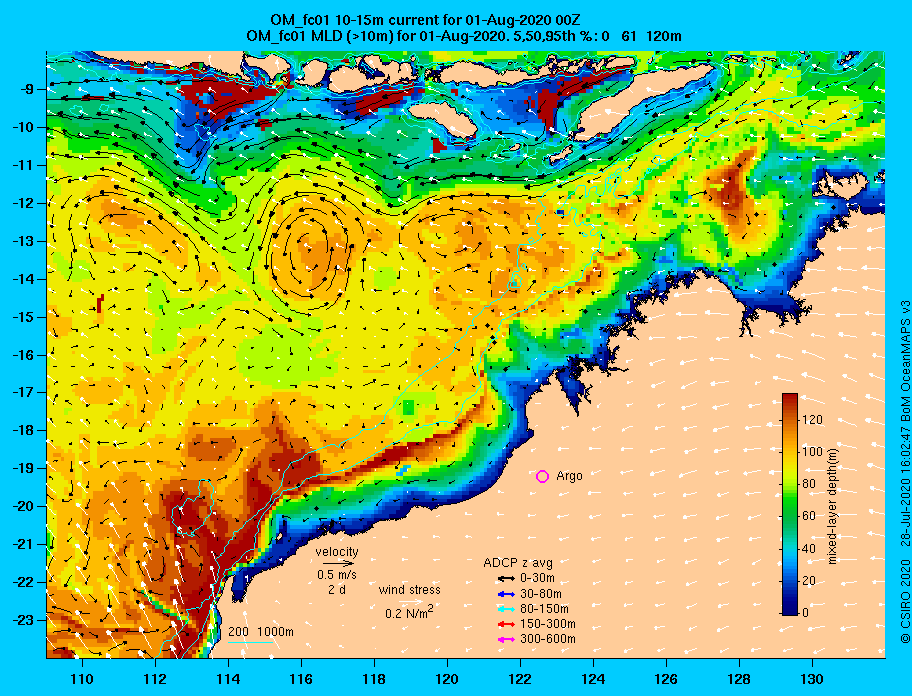Click the '0-30m' legend text
This screenshot has width=912, height=696.
tap(537, 579)
